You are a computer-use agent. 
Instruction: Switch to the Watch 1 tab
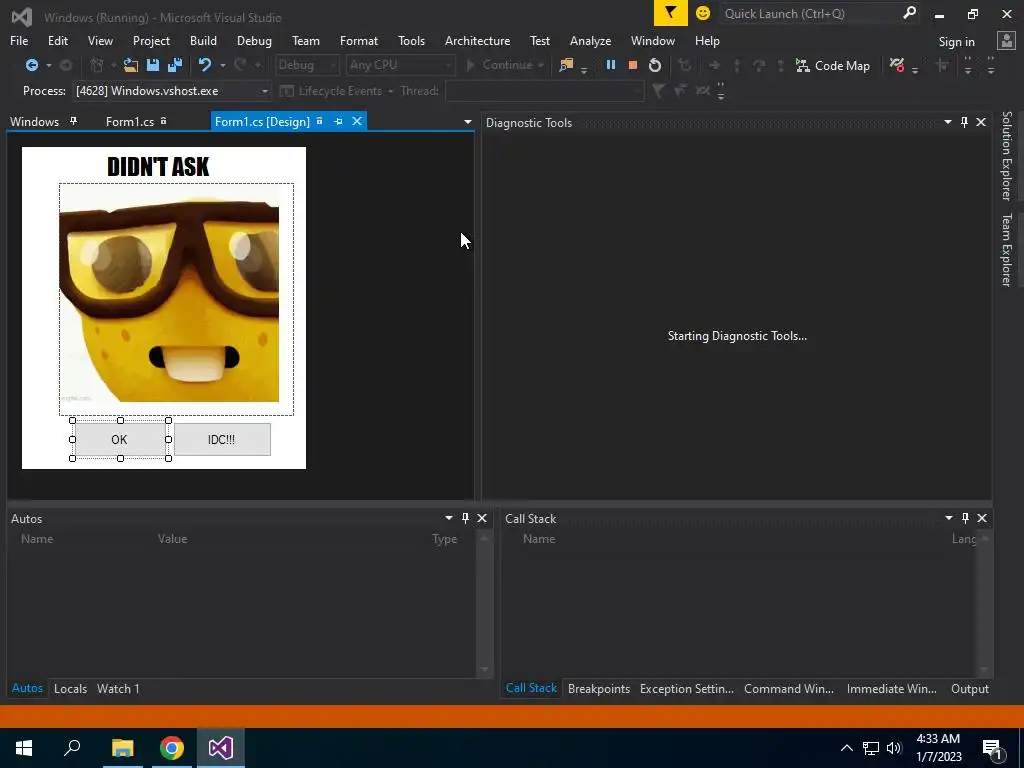[x=118, y=688]
